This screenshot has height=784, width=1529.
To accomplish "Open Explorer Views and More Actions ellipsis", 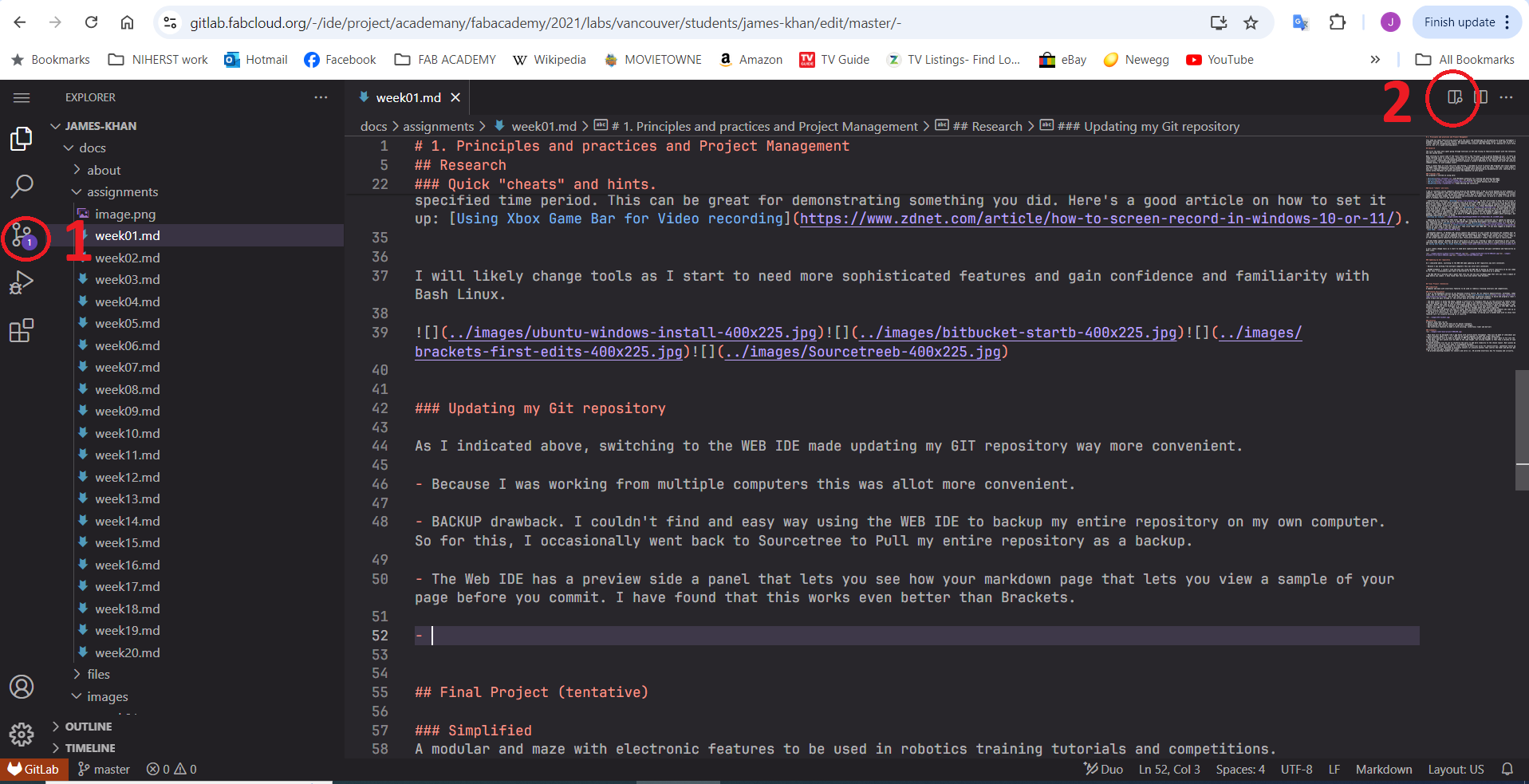I will [321, 97].
